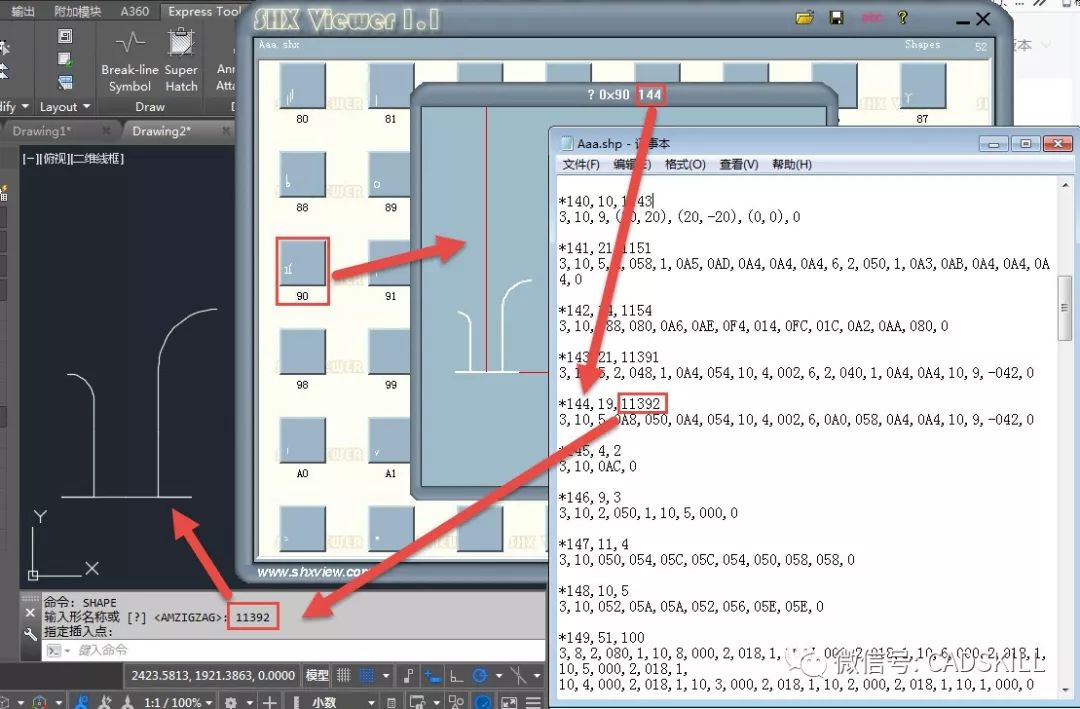
Task: Open Notepad 帮助(H) menu
Action: [x=791, y=165]
